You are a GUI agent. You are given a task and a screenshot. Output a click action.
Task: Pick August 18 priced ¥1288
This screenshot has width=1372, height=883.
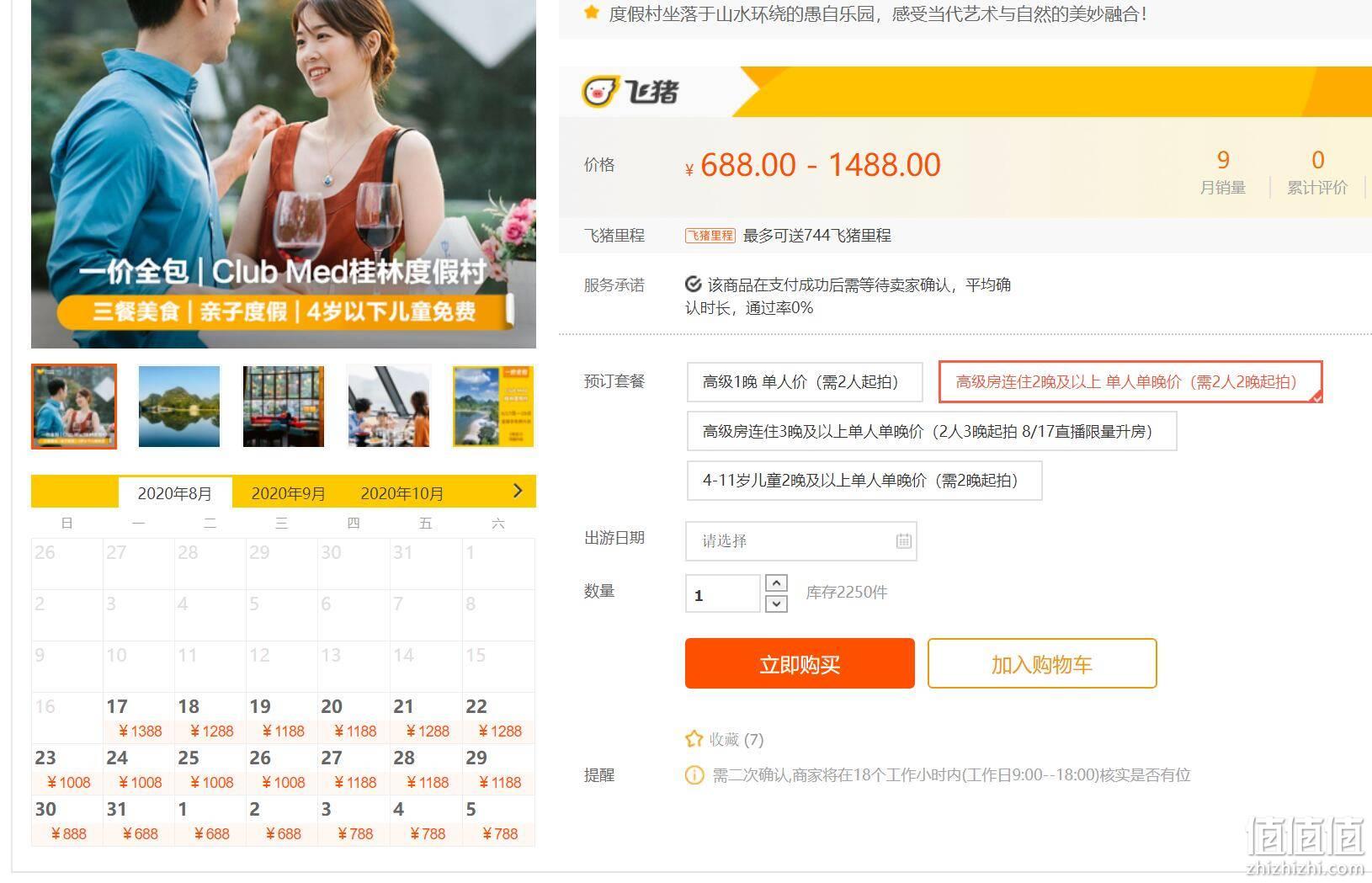[210, 717]
